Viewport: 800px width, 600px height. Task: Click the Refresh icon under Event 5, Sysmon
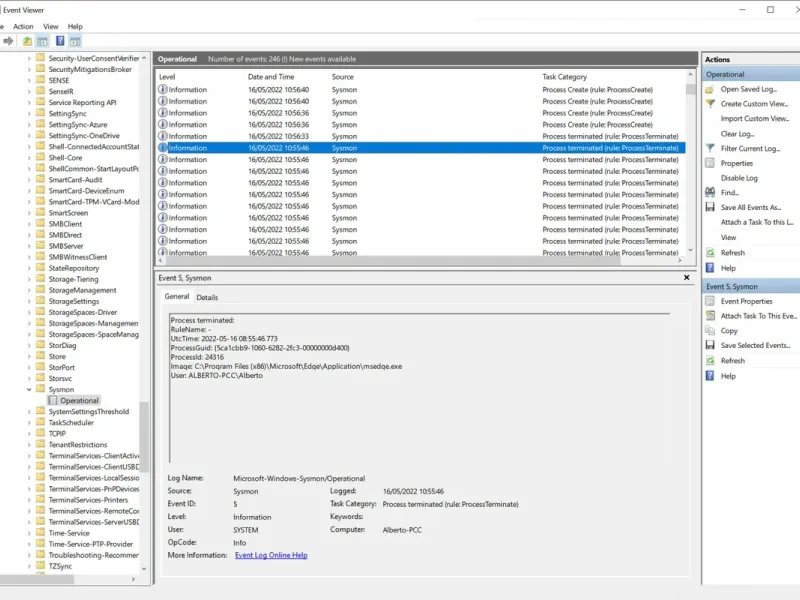click(710, 361)
